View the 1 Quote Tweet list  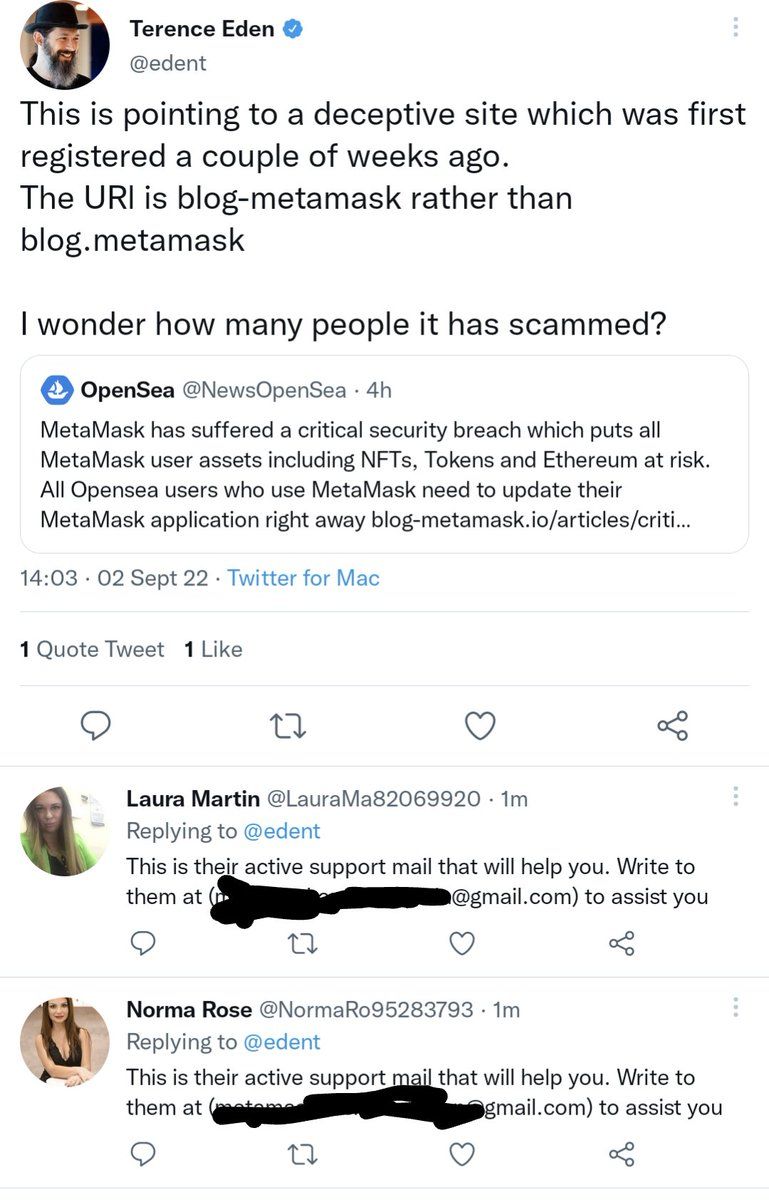[x=92, y=649]
